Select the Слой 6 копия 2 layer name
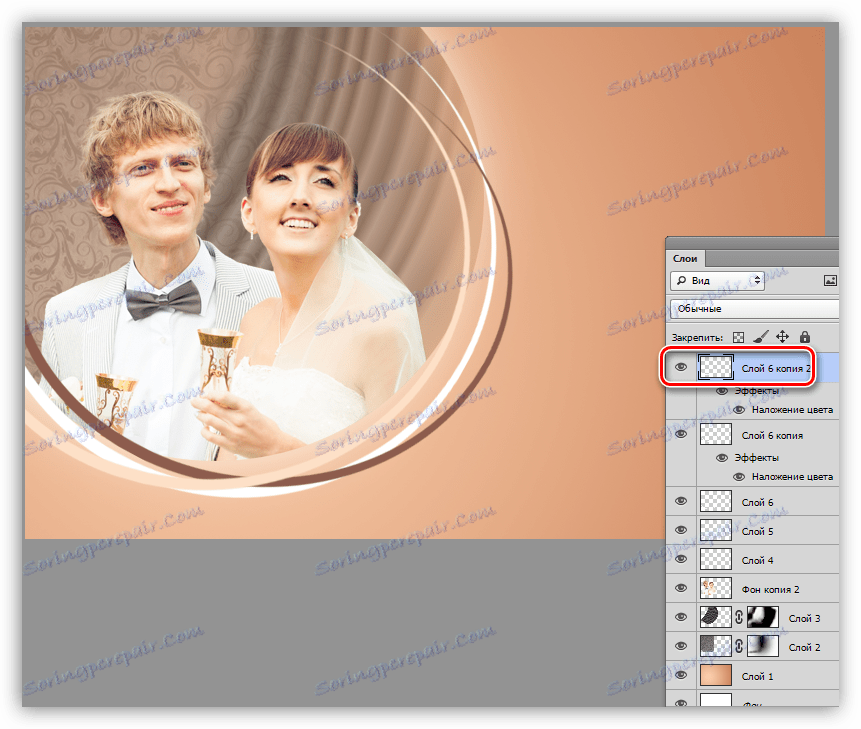Viewport: 861px width, 729px height. 776,368
